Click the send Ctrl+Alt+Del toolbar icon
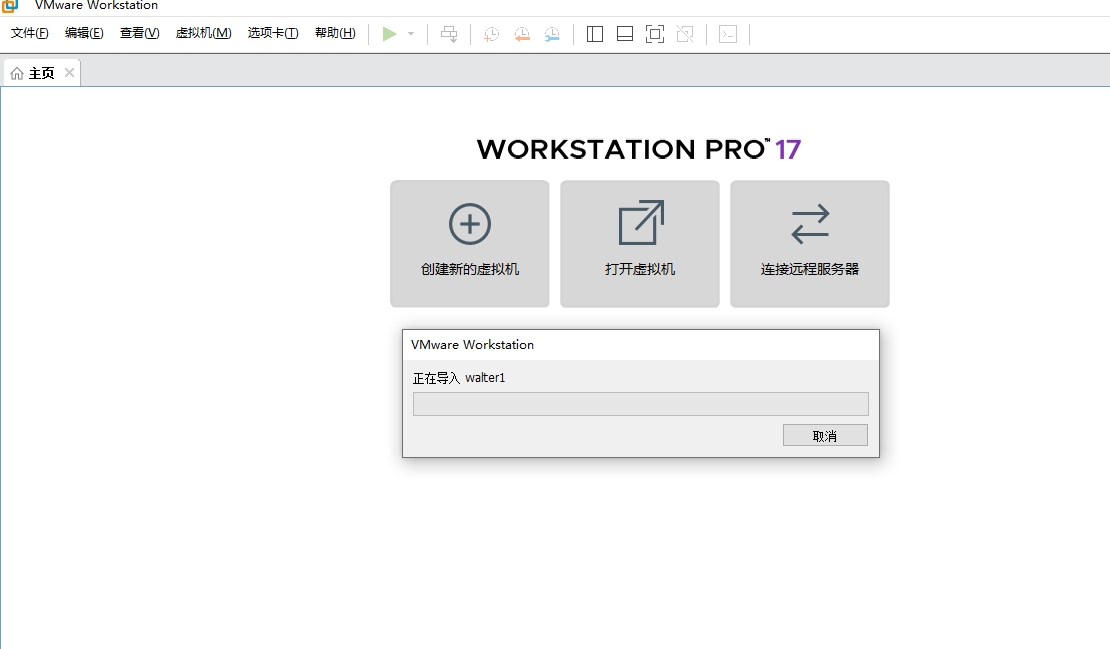 [x=450, y=34]
